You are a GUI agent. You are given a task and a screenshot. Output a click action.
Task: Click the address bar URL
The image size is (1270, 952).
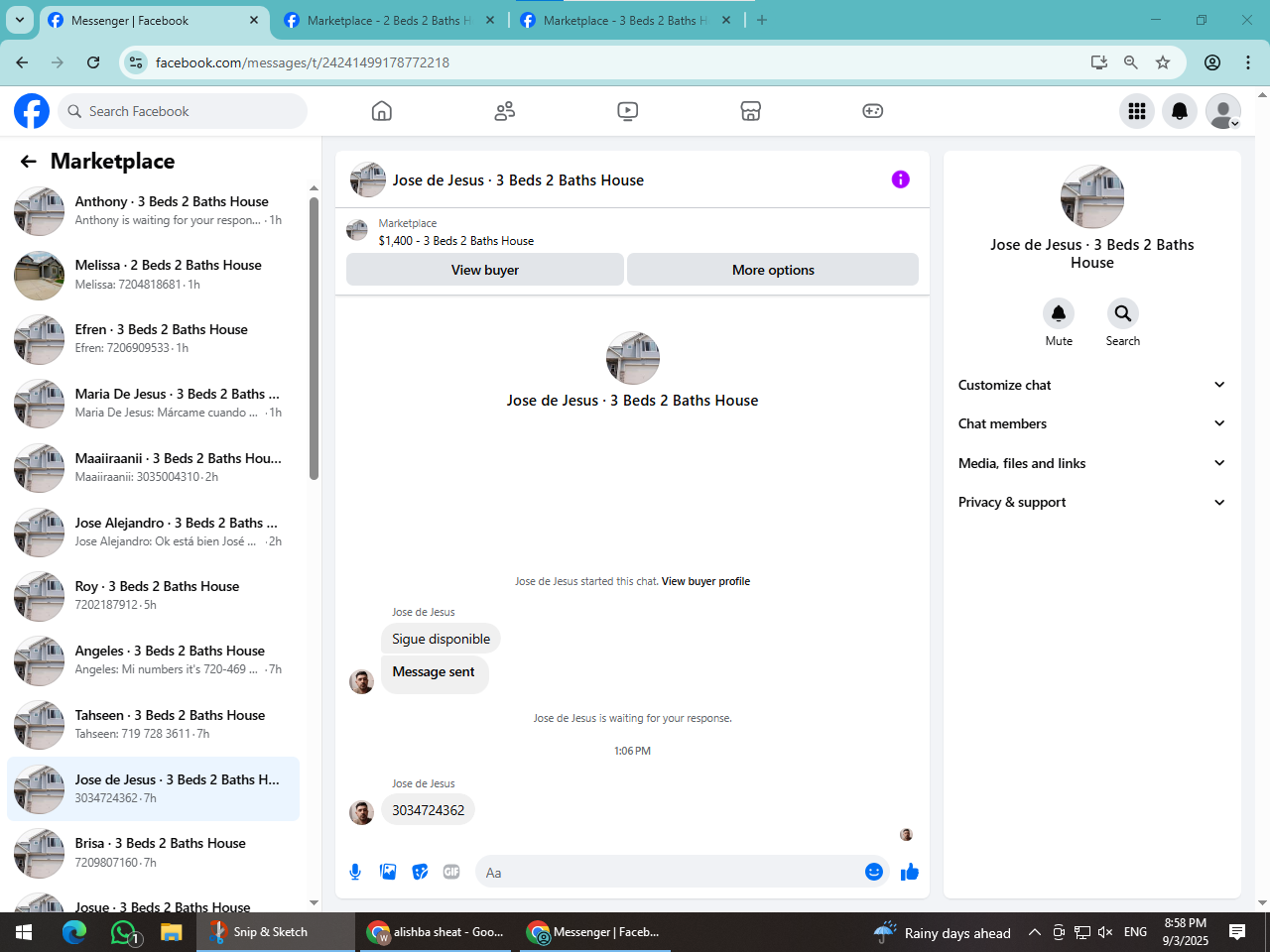[303, 62]
